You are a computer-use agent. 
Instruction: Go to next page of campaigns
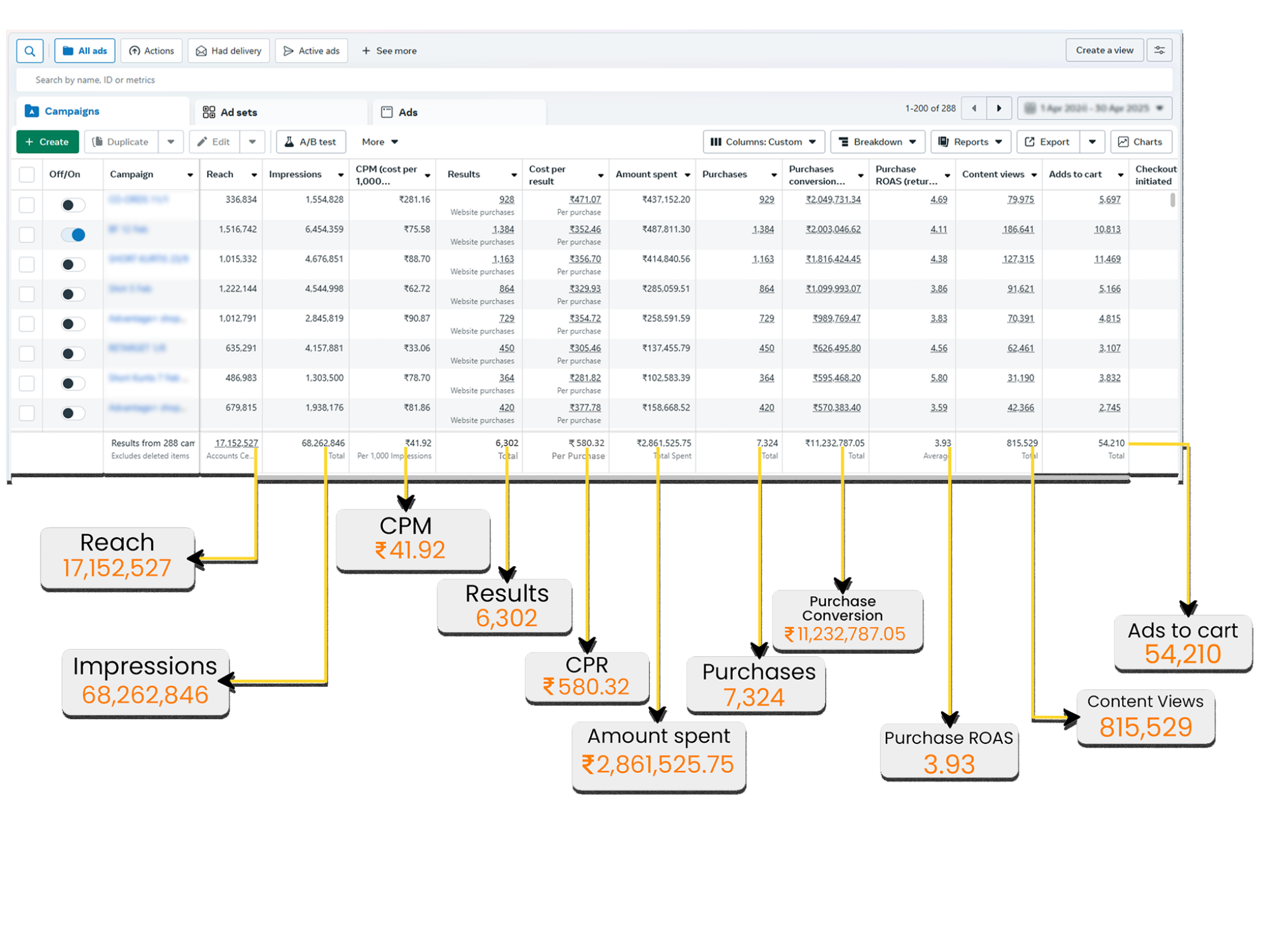coord(999,109)
